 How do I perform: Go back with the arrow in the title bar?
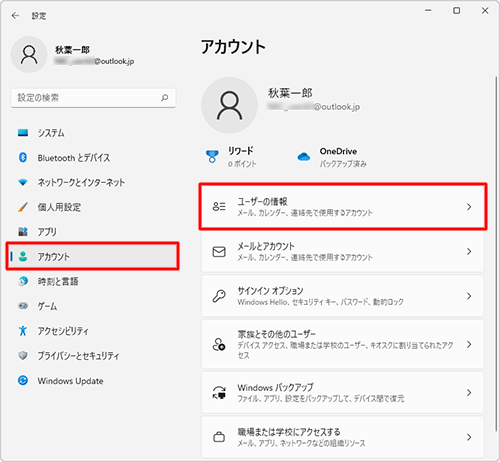point(15,16)
